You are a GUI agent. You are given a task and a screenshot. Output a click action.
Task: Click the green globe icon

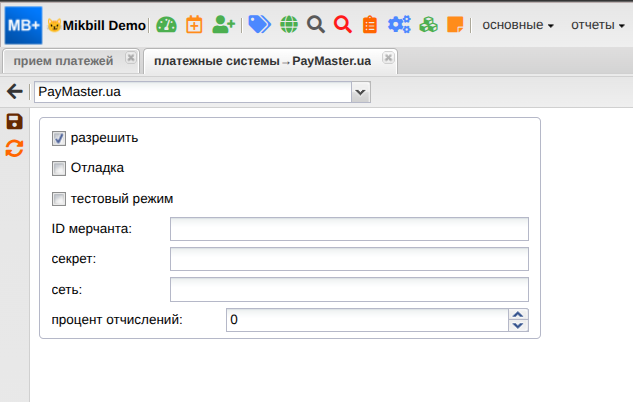click(x=289, y=25)
